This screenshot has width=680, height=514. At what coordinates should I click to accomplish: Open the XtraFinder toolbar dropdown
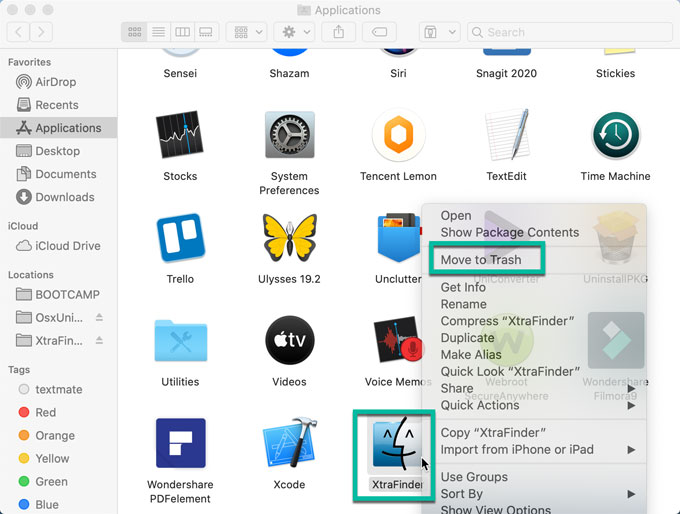[440, 32]
